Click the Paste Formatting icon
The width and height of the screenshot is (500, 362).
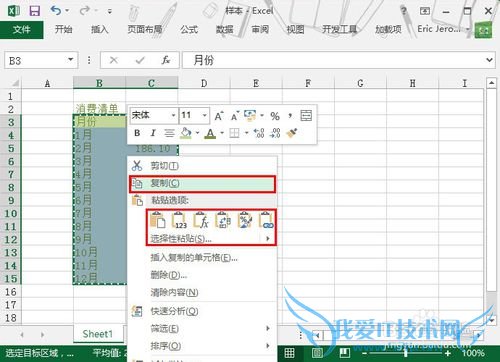click(x=245, y=220)
